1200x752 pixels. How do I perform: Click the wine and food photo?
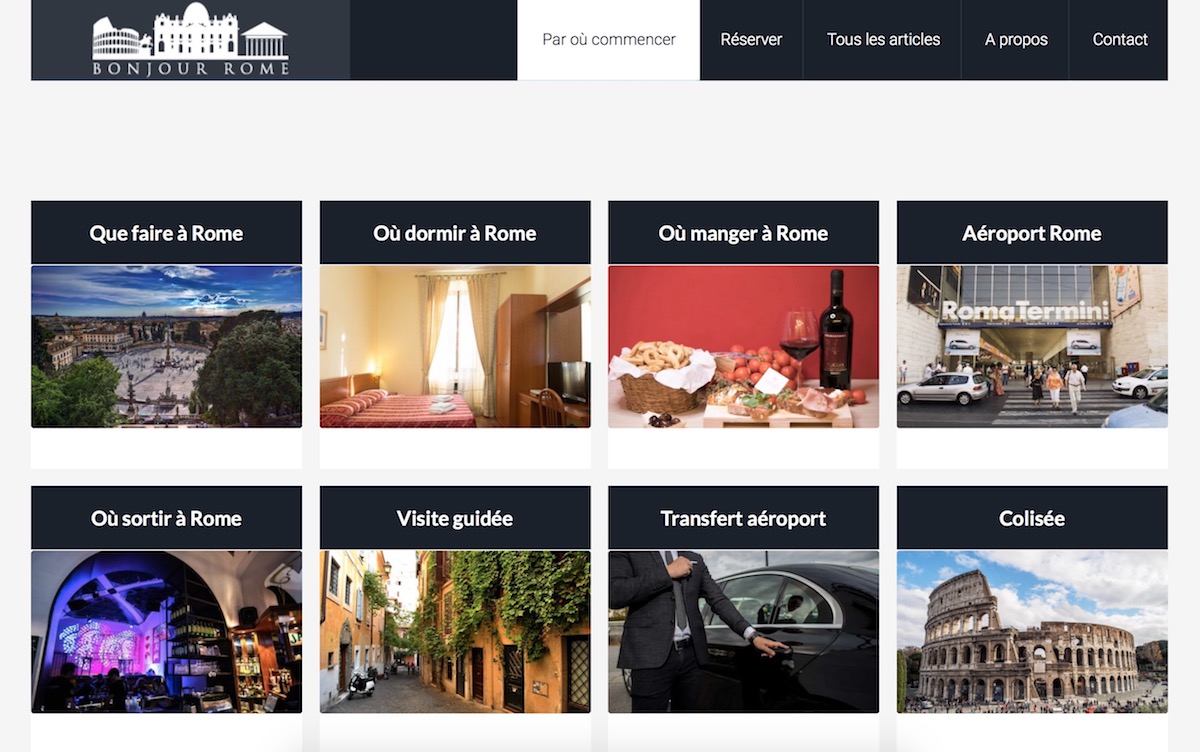743,346
